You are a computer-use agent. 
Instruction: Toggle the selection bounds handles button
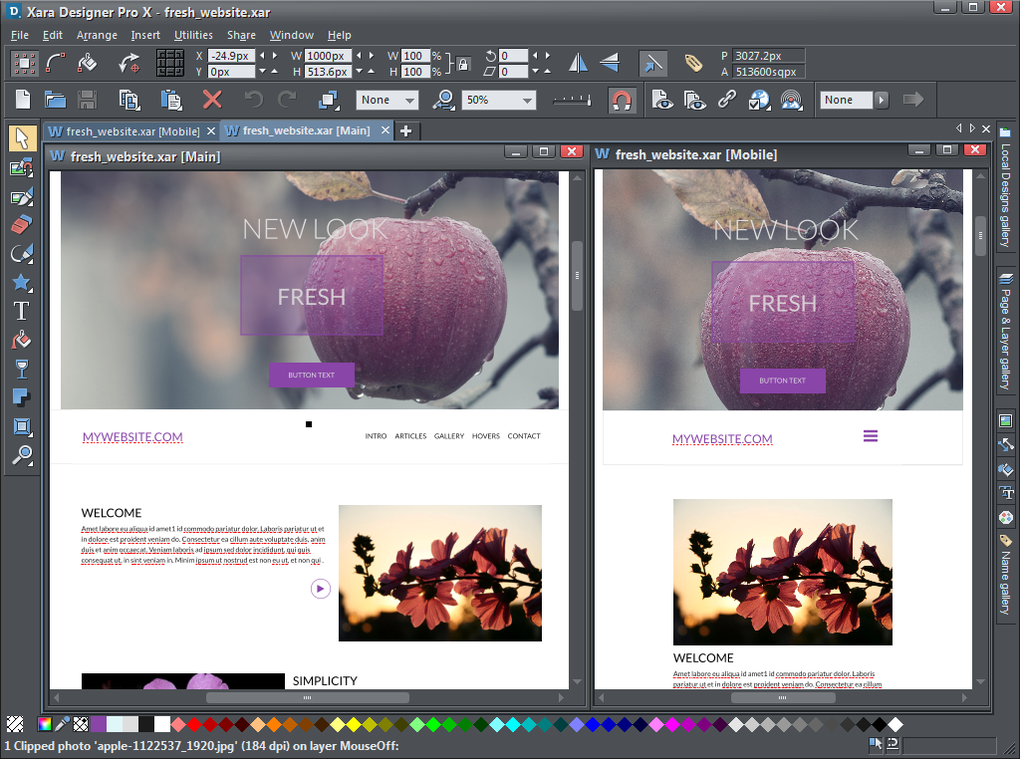click(x=25, y=63)
